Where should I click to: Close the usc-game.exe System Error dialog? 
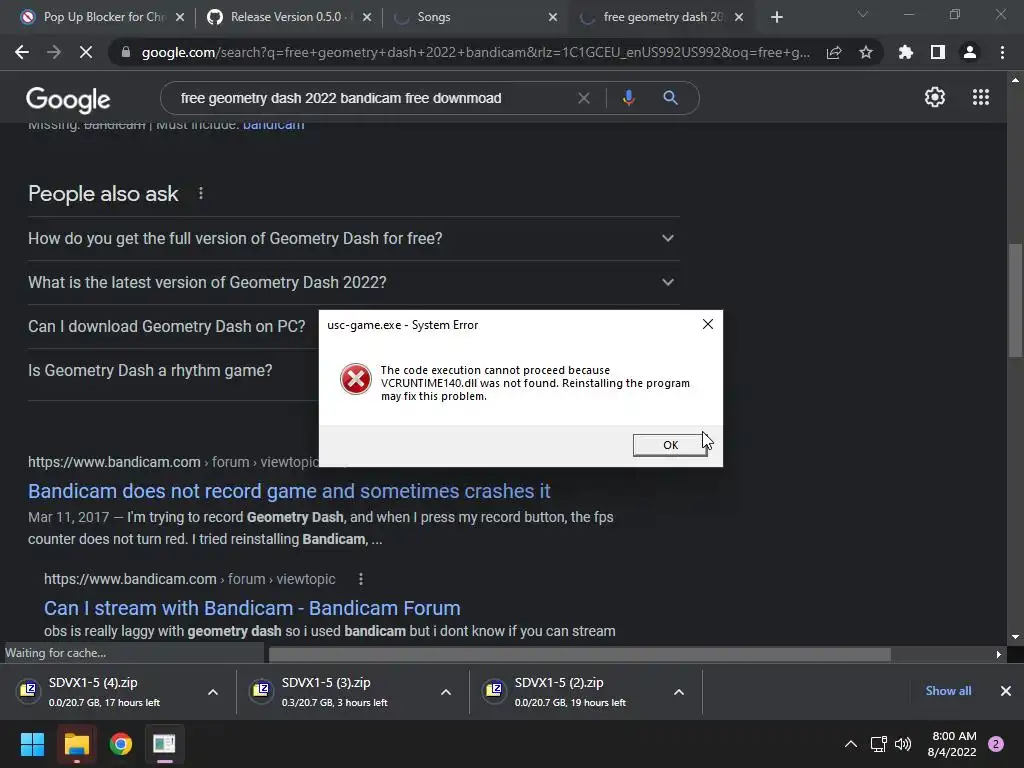(707, 325)
